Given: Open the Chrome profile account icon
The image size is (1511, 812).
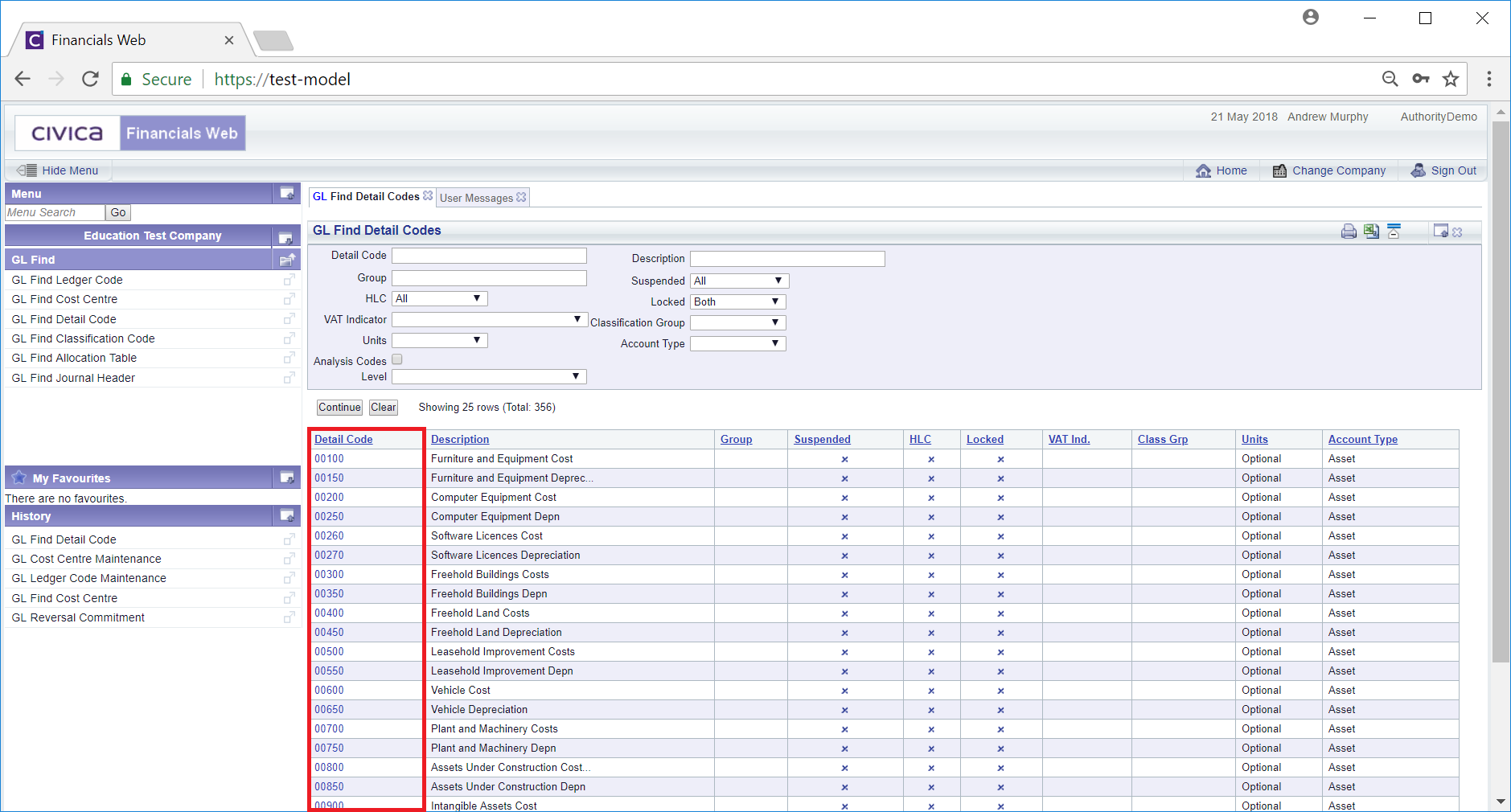Looking at the screenshot, I should tap(1311, 17).
